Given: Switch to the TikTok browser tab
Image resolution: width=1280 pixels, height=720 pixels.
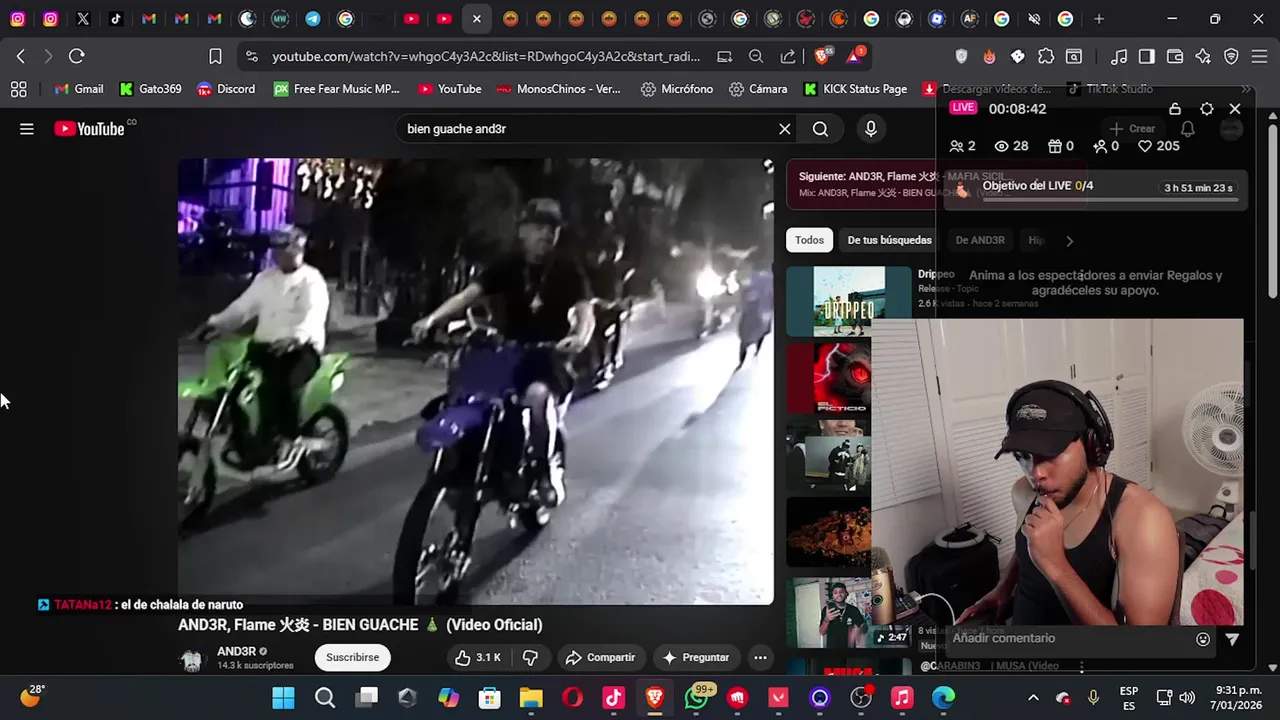Looking at the screenshot, I should click(116, 18).
